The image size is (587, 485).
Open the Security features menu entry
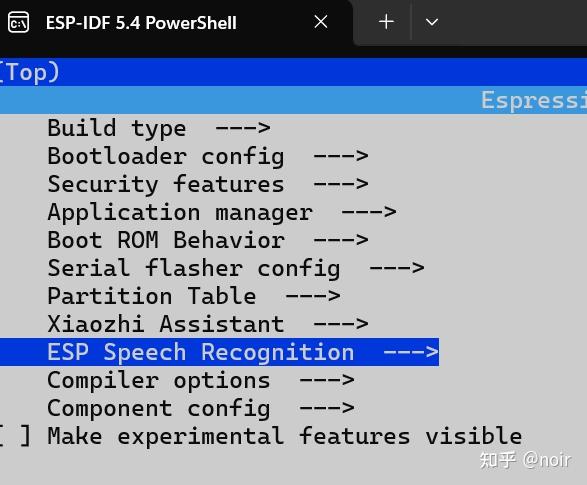point(208,184)
